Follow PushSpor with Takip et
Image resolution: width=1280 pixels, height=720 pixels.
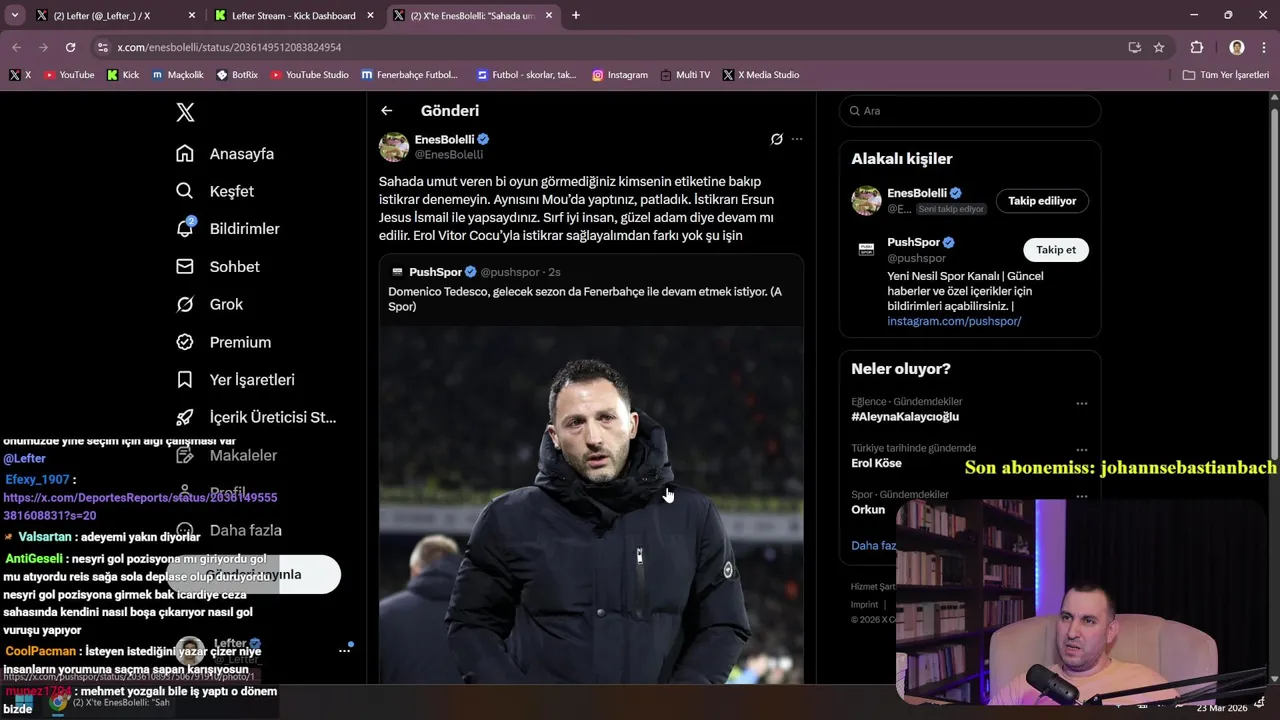pyautogui.click(x=1056, y=250)
